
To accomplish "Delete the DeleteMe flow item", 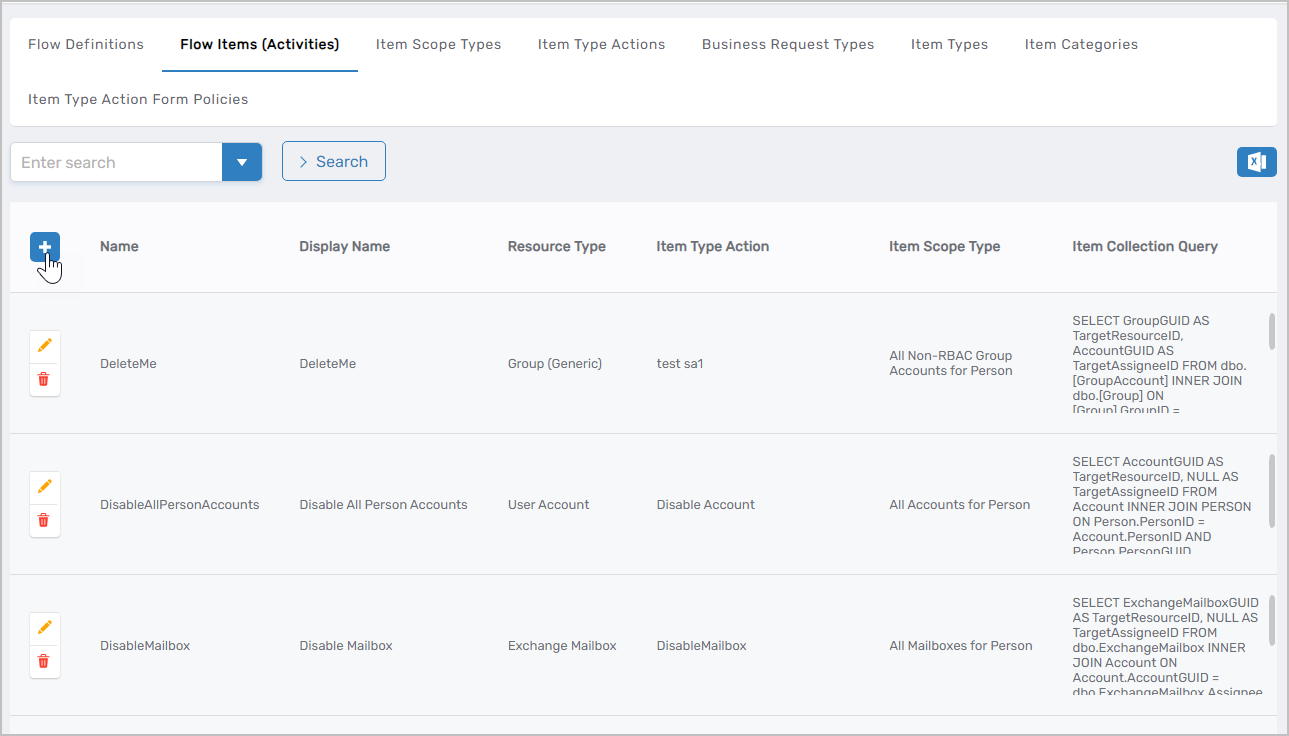I will click(44, 379).
